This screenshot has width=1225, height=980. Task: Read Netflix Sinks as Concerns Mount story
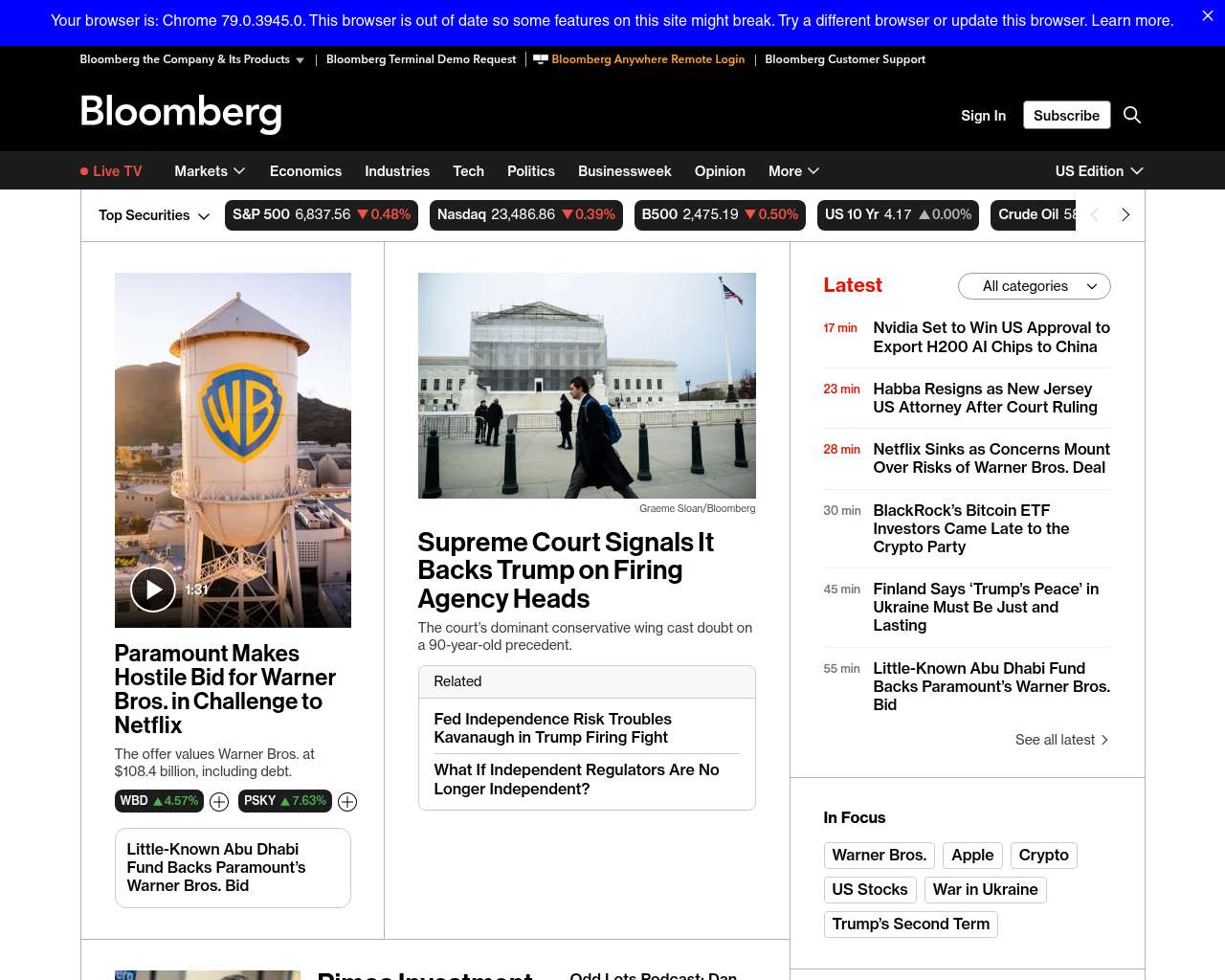point(991,458)
